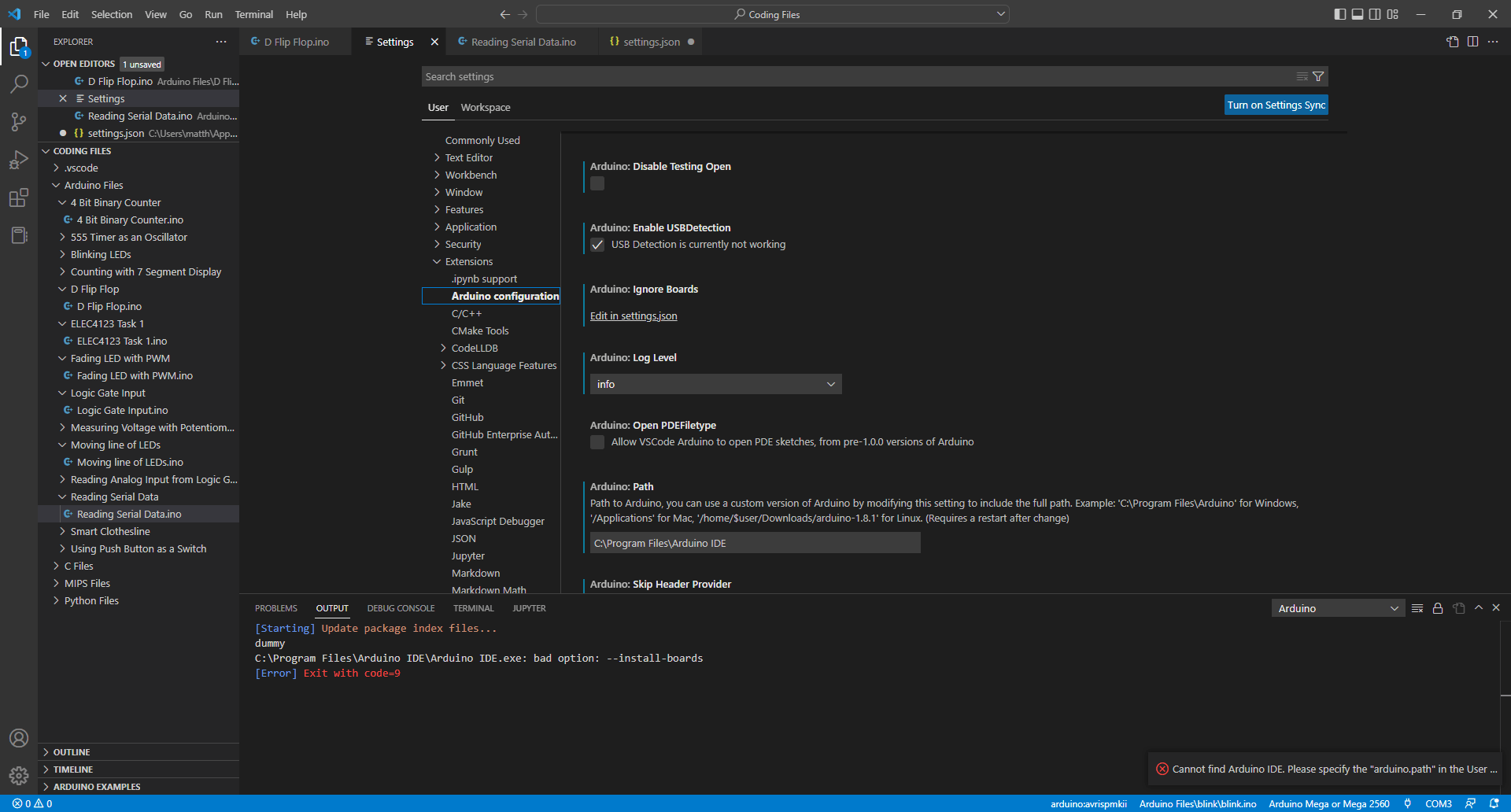Open Explorer views ellipsis menu
This screenshot has width=1511, height=812.
221,42
